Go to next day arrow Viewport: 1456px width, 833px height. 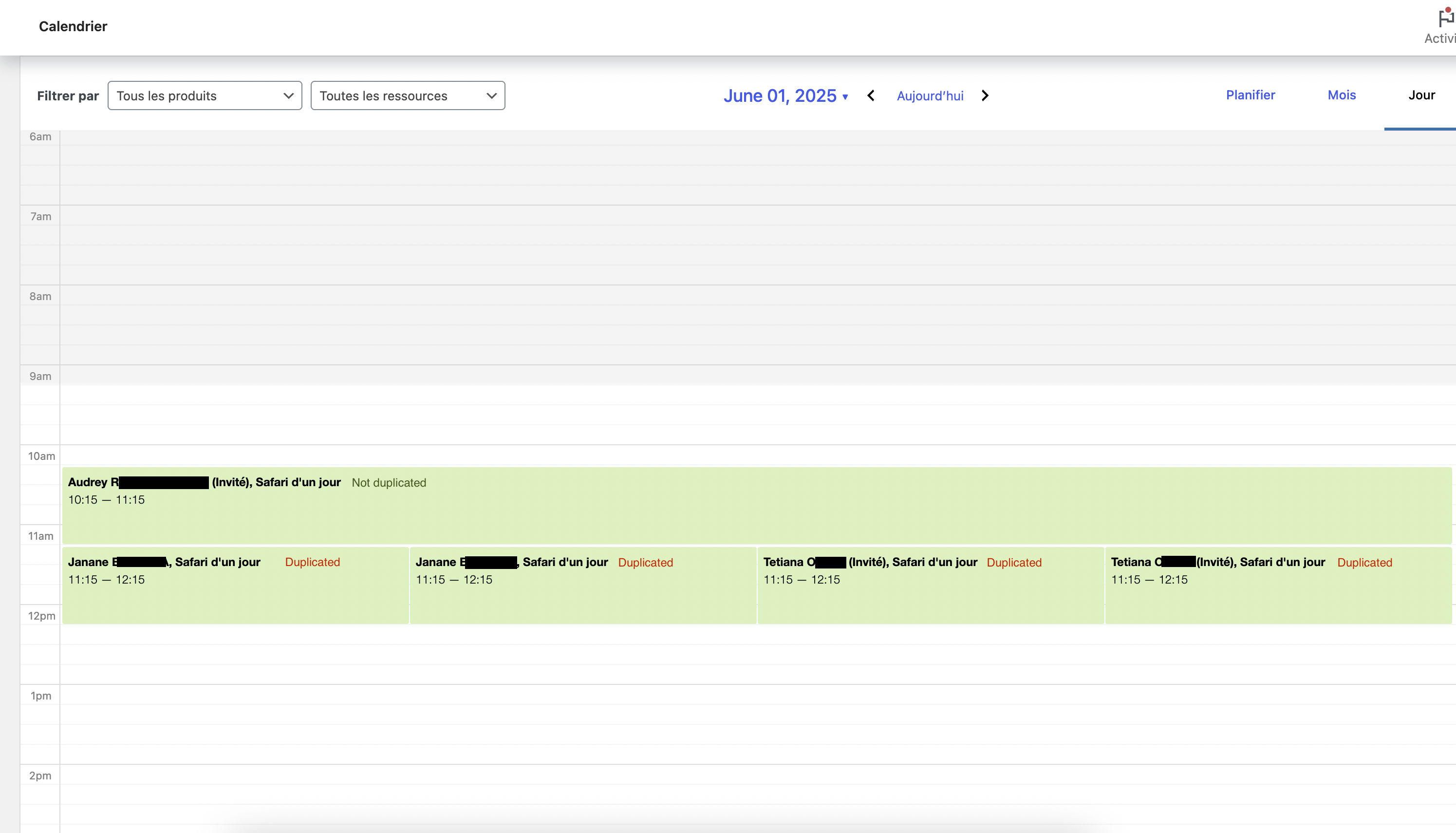(x=985, y=95)
